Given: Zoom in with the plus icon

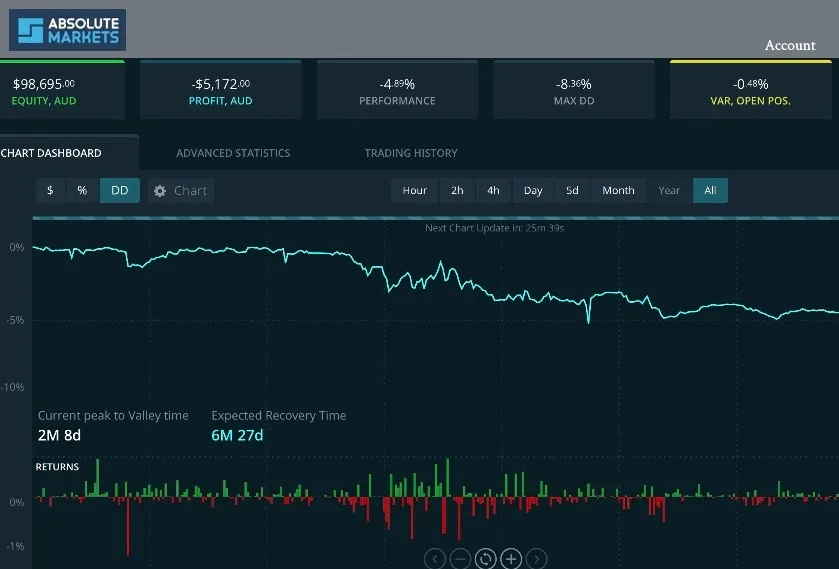Looking at the screenshot, I should point(511,558).
